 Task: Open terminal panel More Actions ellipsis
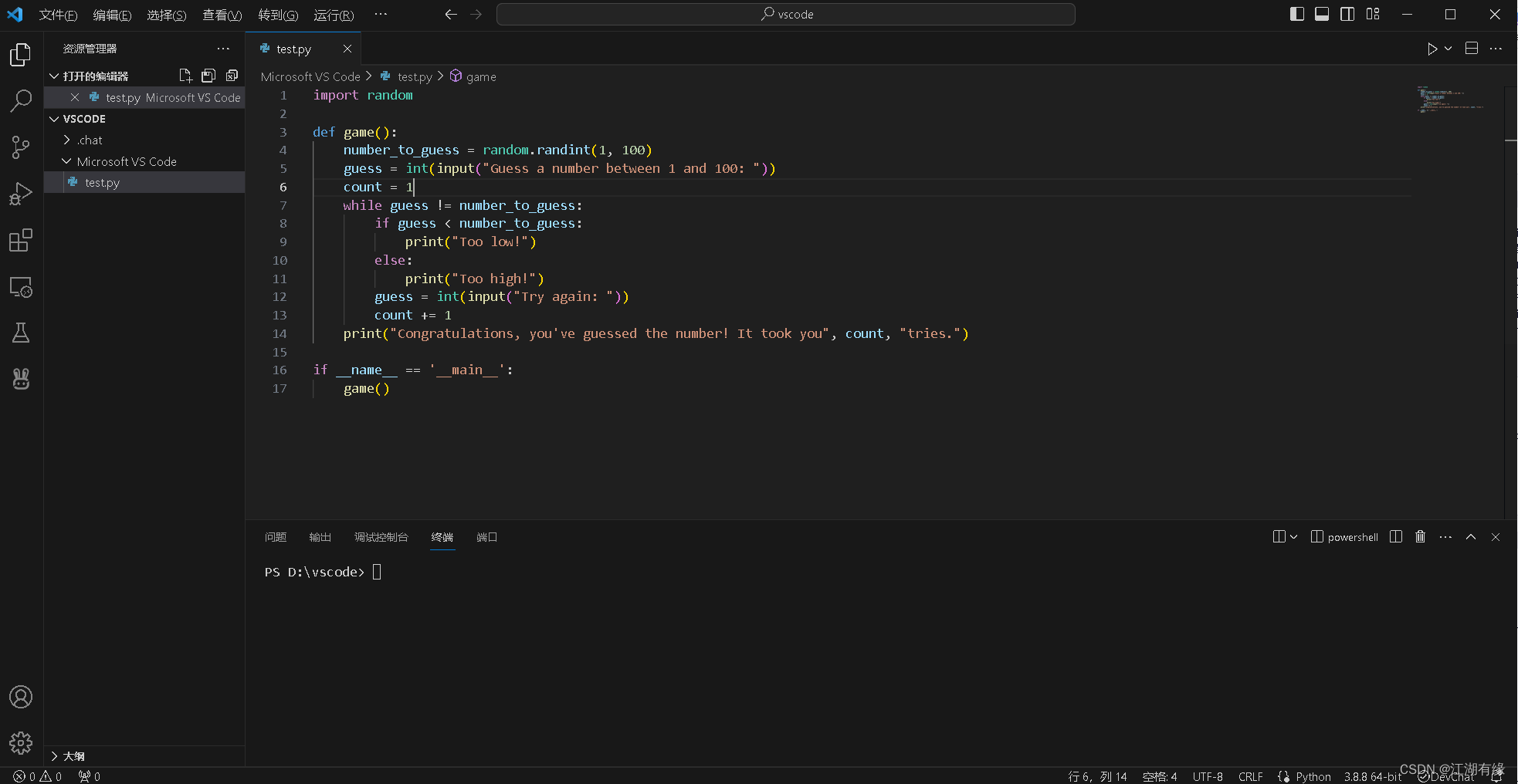[1445, 537]
